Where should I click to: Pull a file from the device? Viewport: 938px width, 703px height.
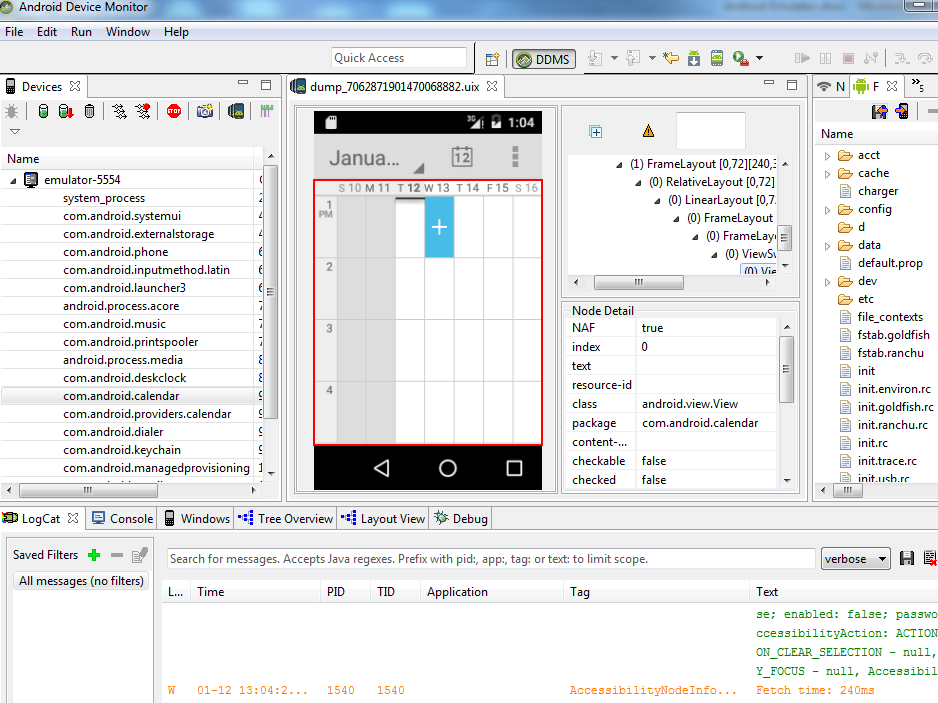[879, 111]
